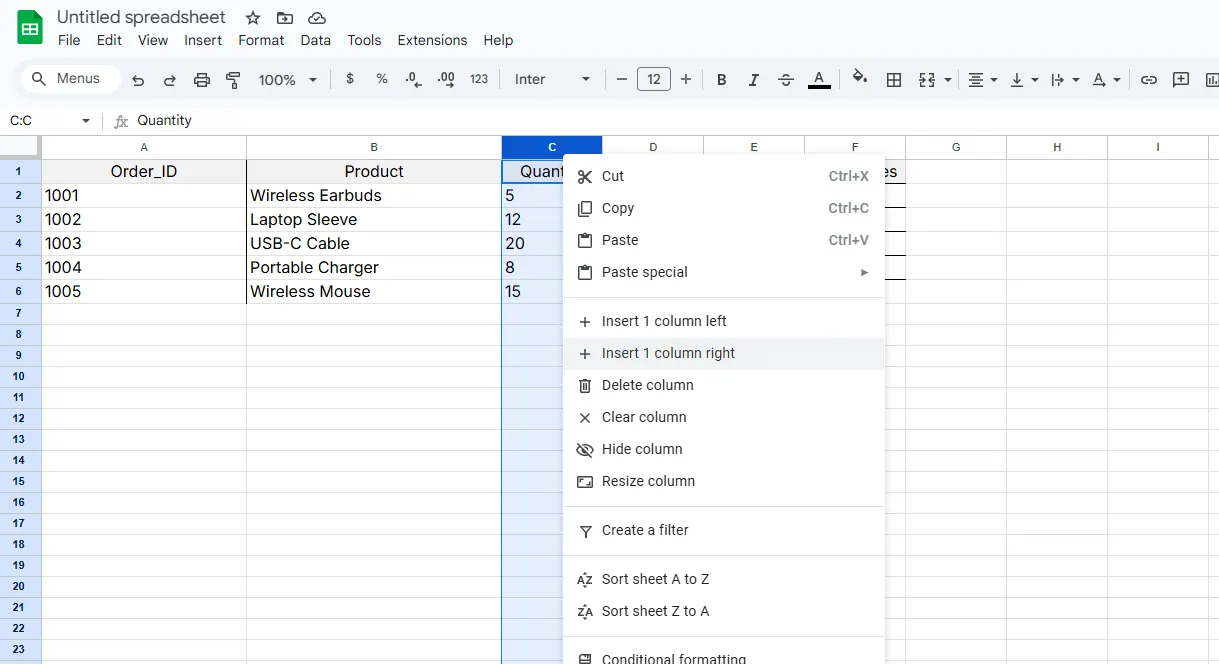Toggle italic text formatting
Viewport: 1219px width, 664px height.
[x=753, y=80]
